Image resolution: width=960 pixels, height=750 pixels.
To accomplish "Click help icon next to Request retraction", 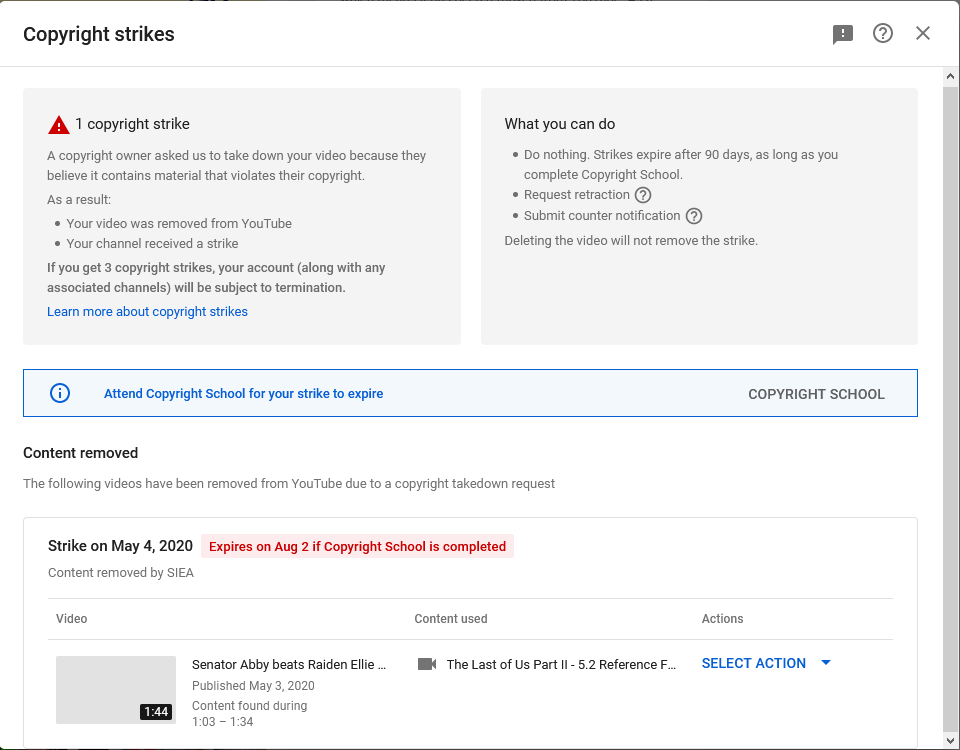I will coord(642,195).
